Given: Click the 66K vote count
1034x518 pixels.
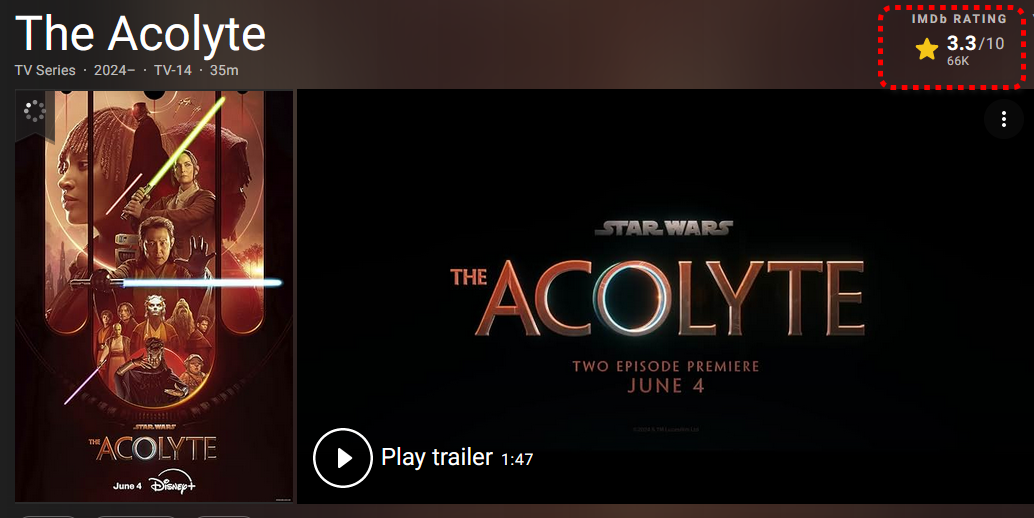Looking at the screenshot, I should pos(958,61).
